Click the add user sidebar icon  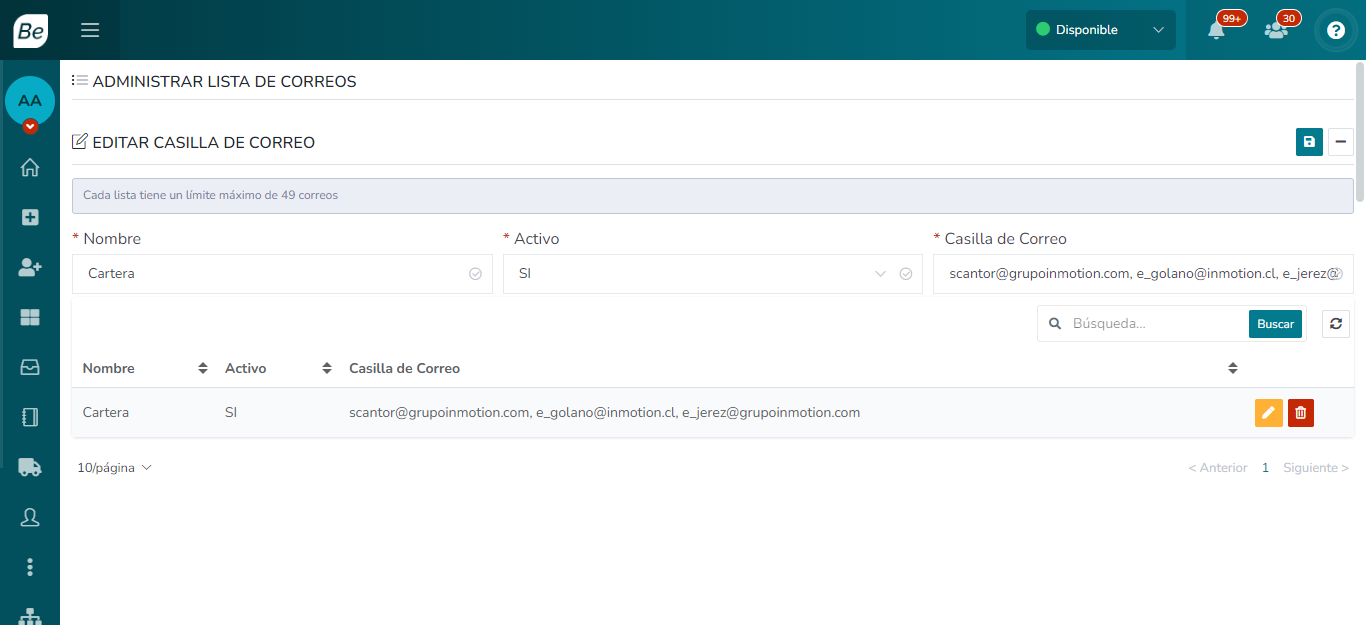[x=30, y=267]
